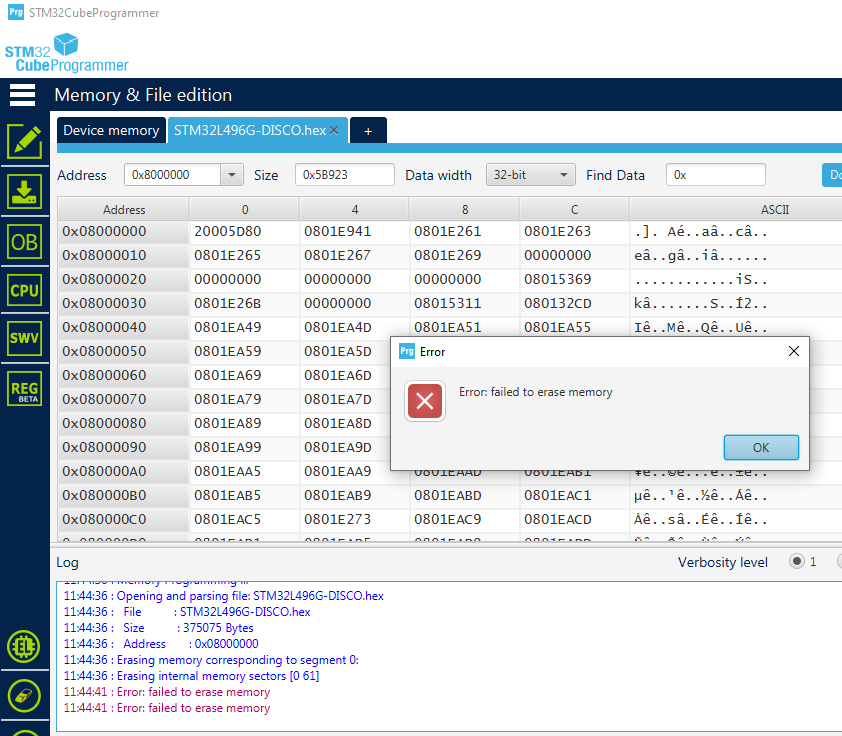
Task: Click the Address input field 0x8000000
Action: click(x=172, y=174)
